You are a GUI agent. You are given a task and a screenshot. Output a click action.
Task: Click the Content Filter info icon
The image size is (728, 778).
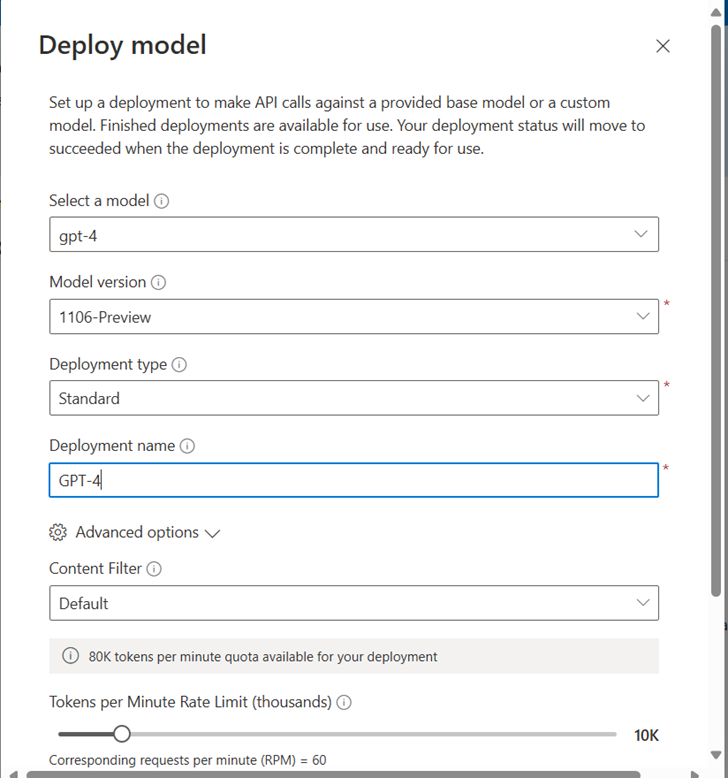coord(154,569)
